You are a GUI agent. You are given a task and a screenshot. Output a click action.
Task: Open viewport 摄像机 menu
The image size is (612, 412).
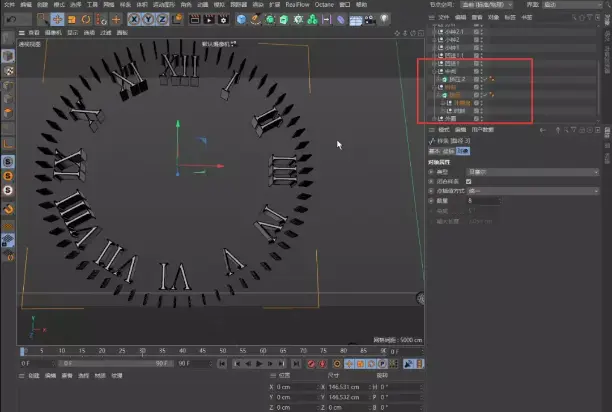pyautogui.click(x=53, y=33)
